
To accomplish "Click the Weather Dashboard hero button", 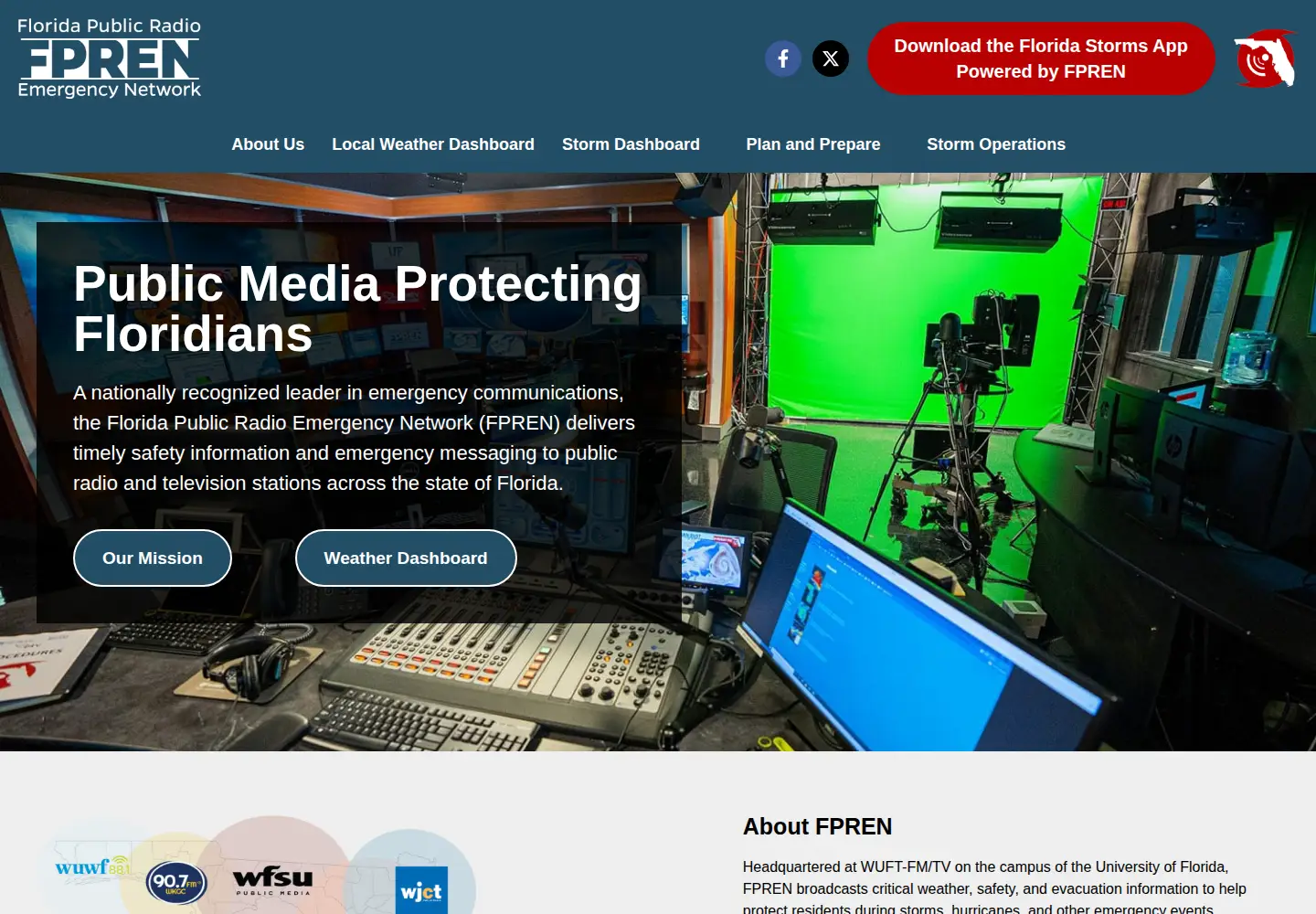I will tap(406, 558).
